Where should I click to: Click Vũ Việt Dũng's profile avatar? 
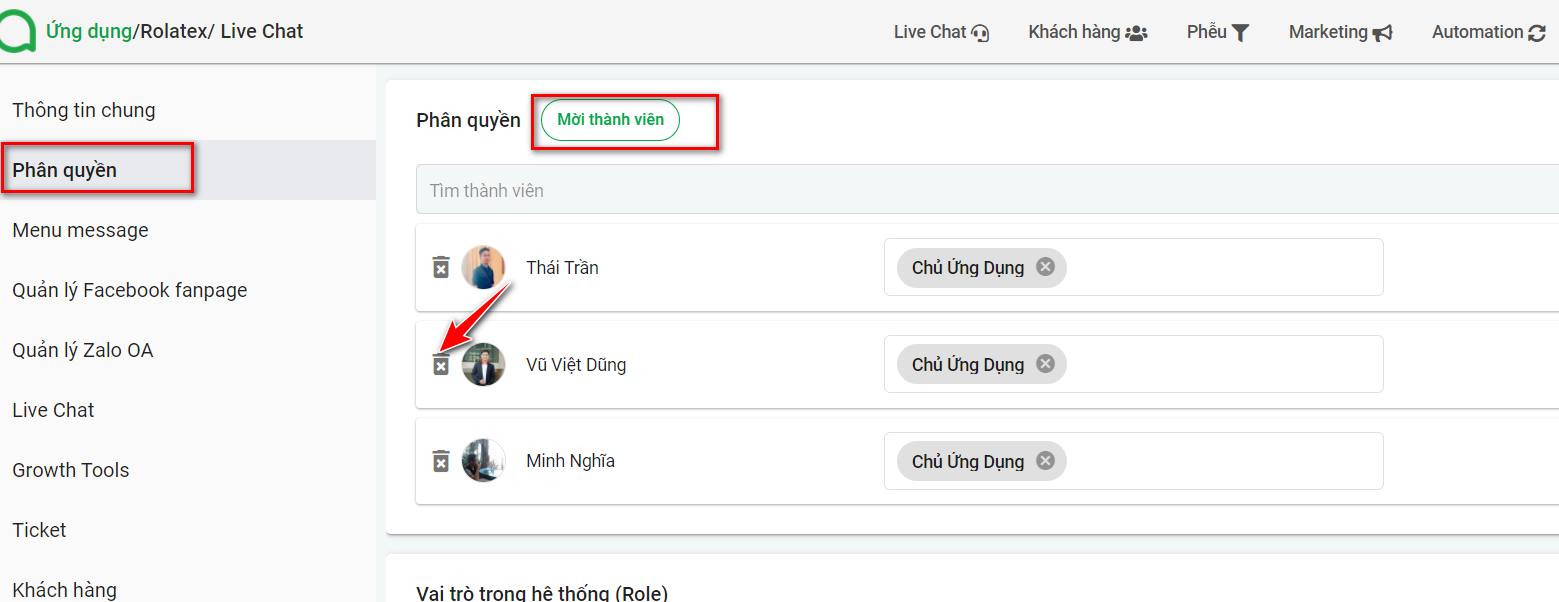pyautogui.click(x=483, y=364)
